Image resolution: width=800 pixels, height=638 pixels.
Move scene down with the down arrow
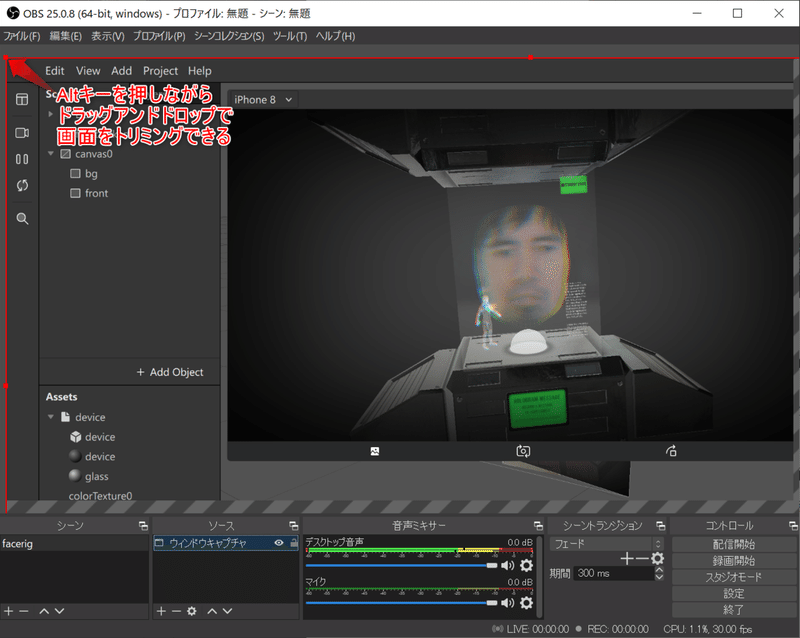pos(60,611)
